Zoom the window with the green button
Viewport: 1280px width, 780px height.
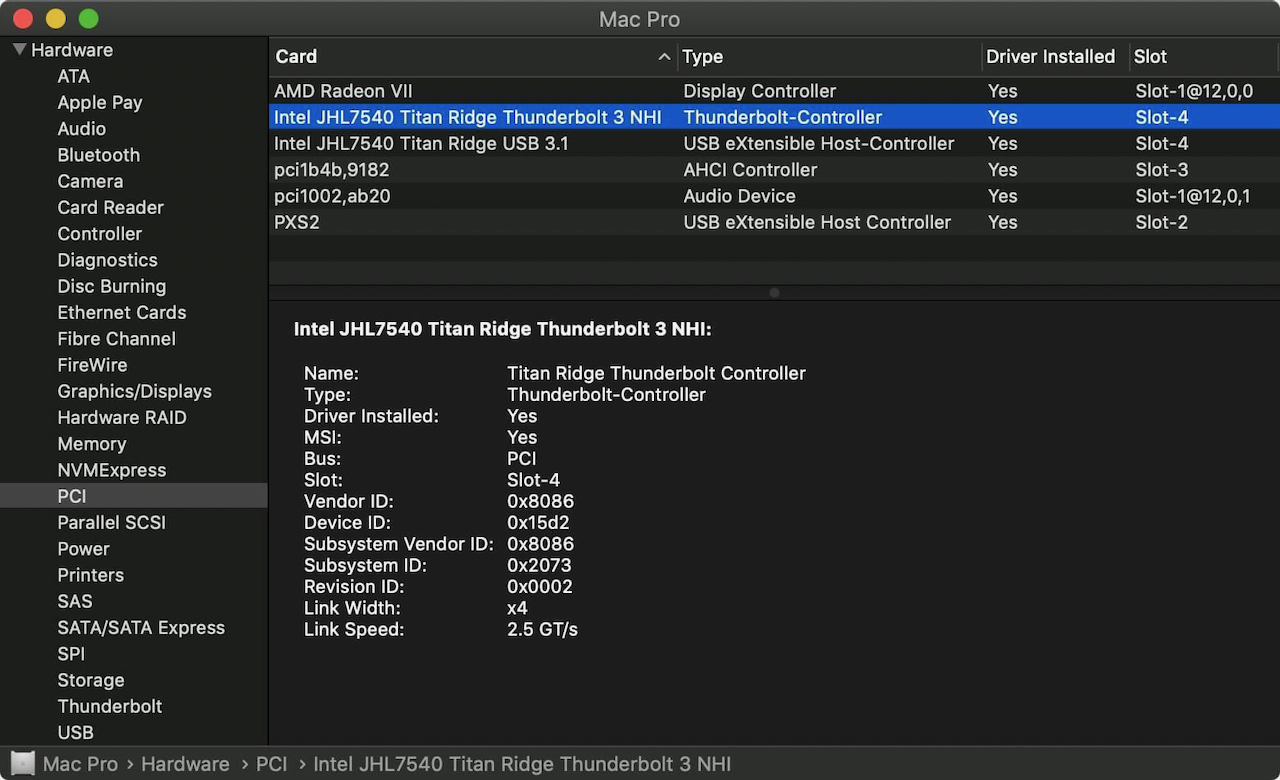pos(89,18)
